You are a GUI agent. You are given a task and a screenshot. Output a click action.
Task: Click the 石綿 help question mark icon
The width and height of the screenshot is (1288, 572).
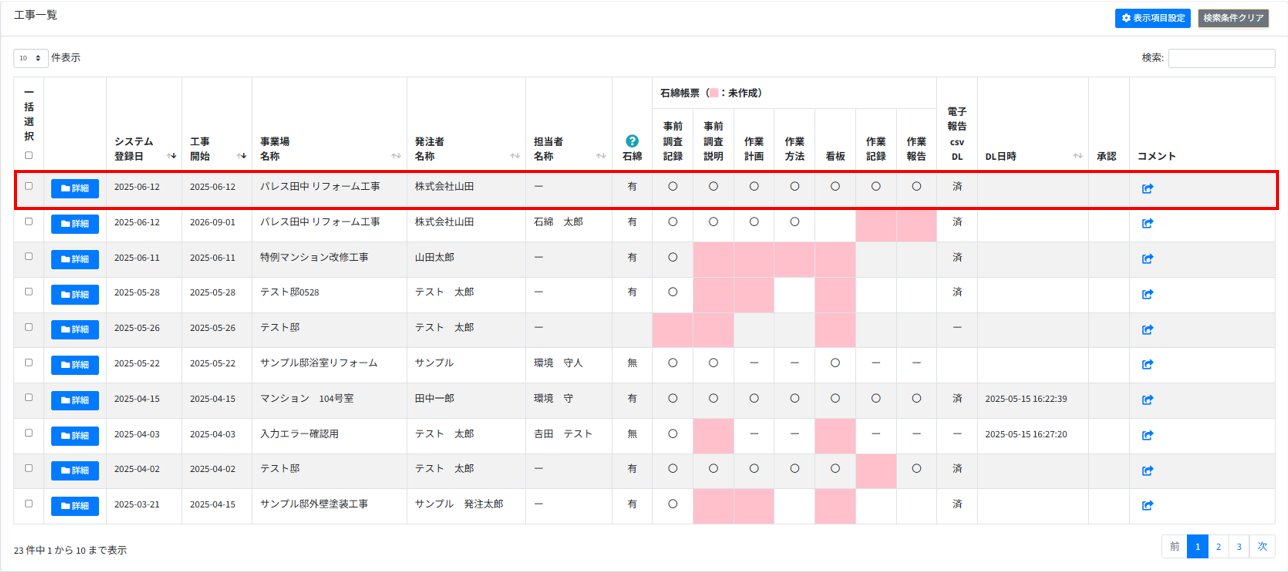pyautogui.click(x=631, y=141)
